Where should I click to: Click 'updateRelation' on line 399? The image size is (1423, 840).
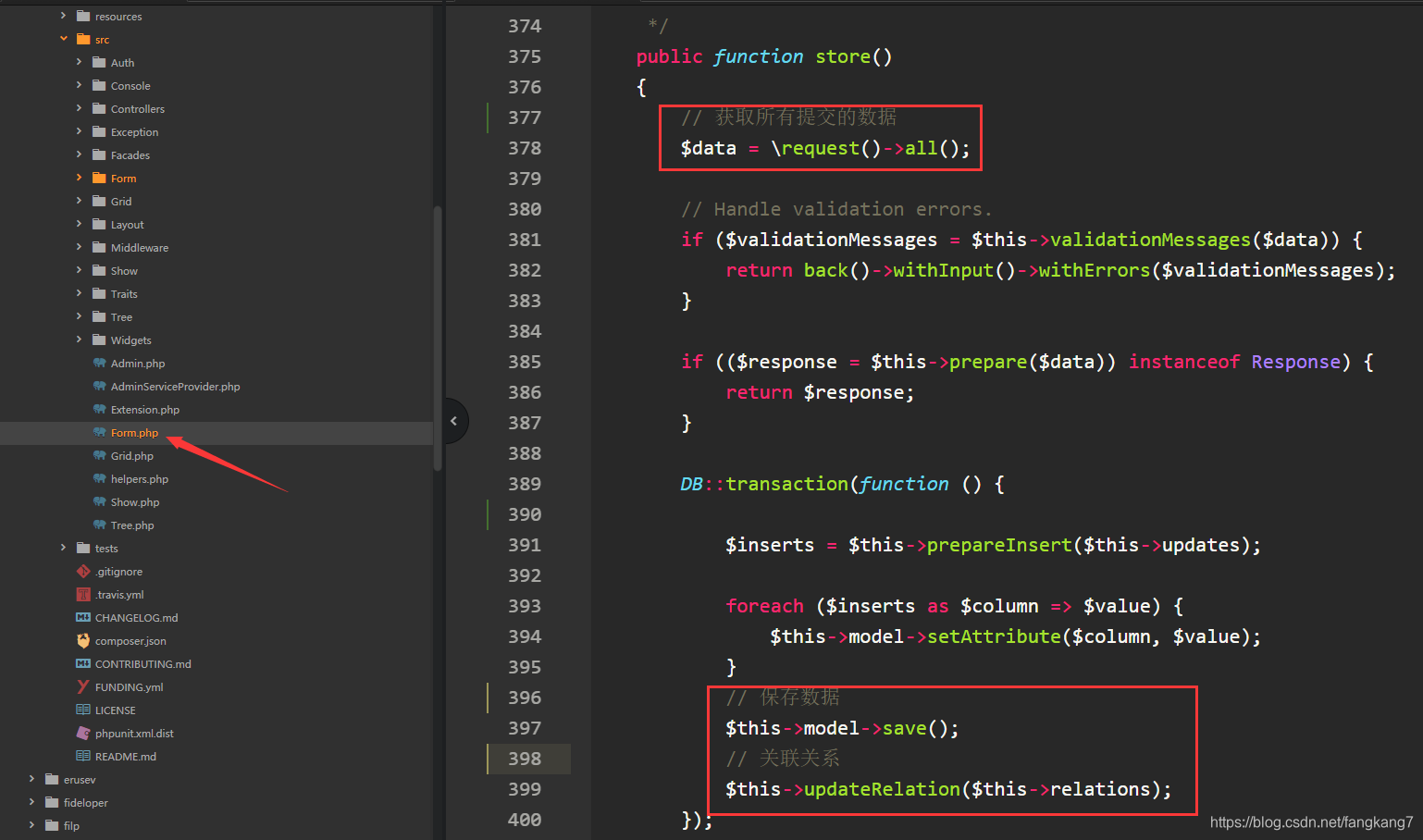(x=882, y=789)
